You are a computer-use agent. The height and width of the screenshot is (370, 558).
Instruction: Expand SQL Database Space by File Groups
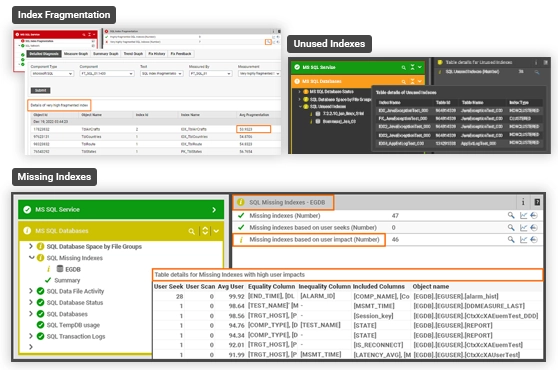click(31, 246)
